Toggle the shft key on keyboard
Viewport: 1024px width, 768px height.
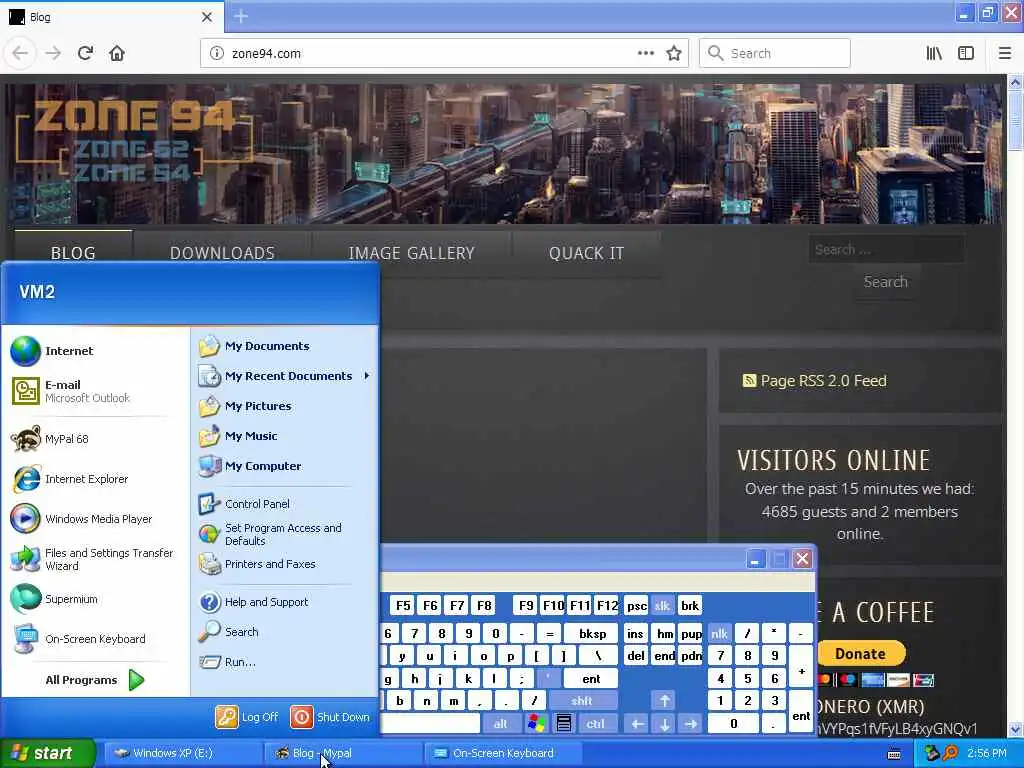(582, 701)
